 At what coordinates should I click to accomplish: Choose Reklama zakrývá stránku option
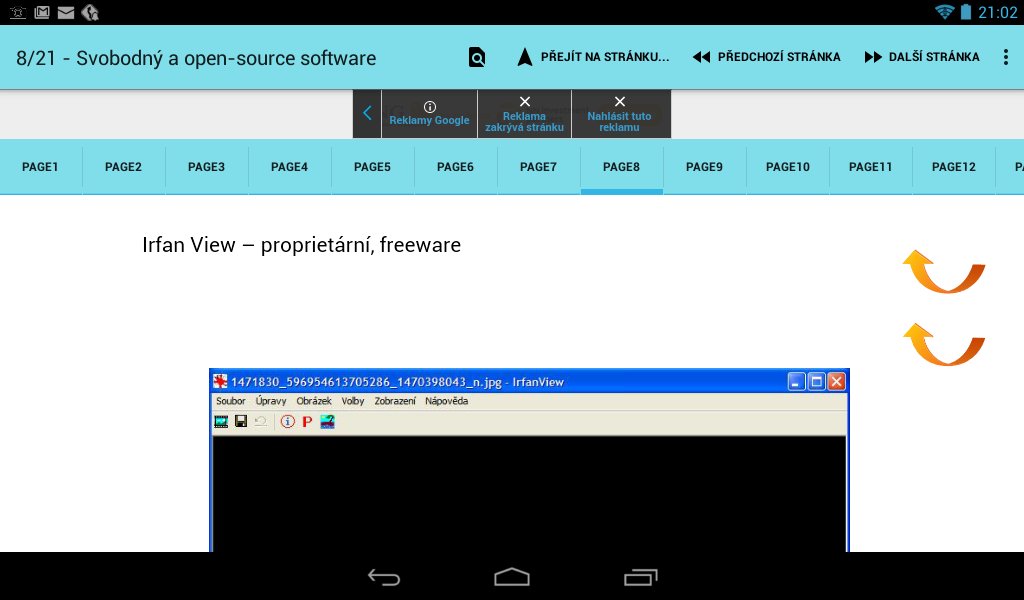(x=524, y=114)
